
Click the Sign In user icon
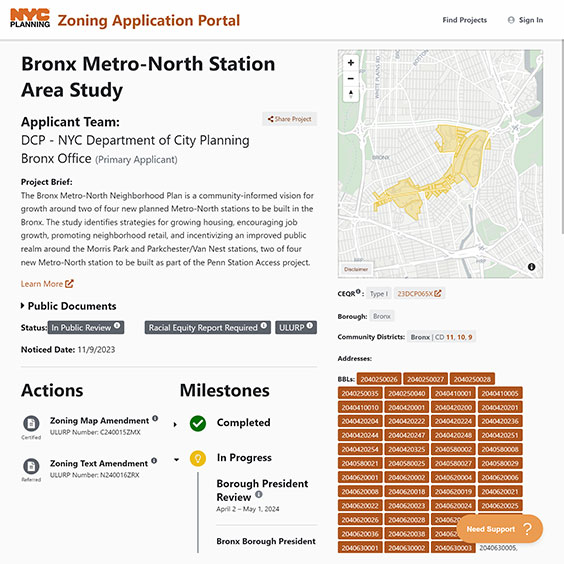pyautogui.click(x=511, y=20)
